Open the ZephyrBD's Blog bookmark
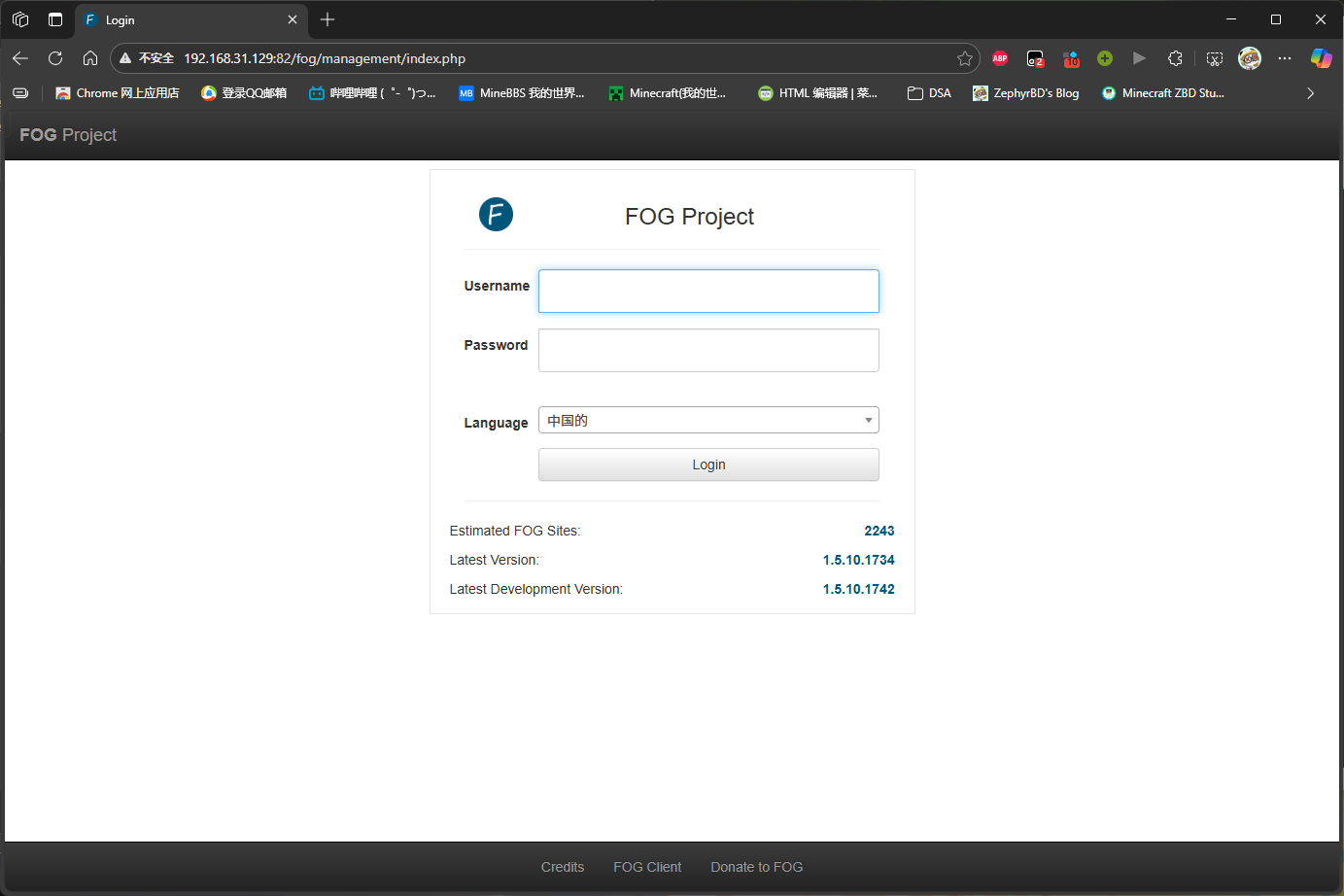The width and height of the screenshot is (1344, 896). 1026,93
